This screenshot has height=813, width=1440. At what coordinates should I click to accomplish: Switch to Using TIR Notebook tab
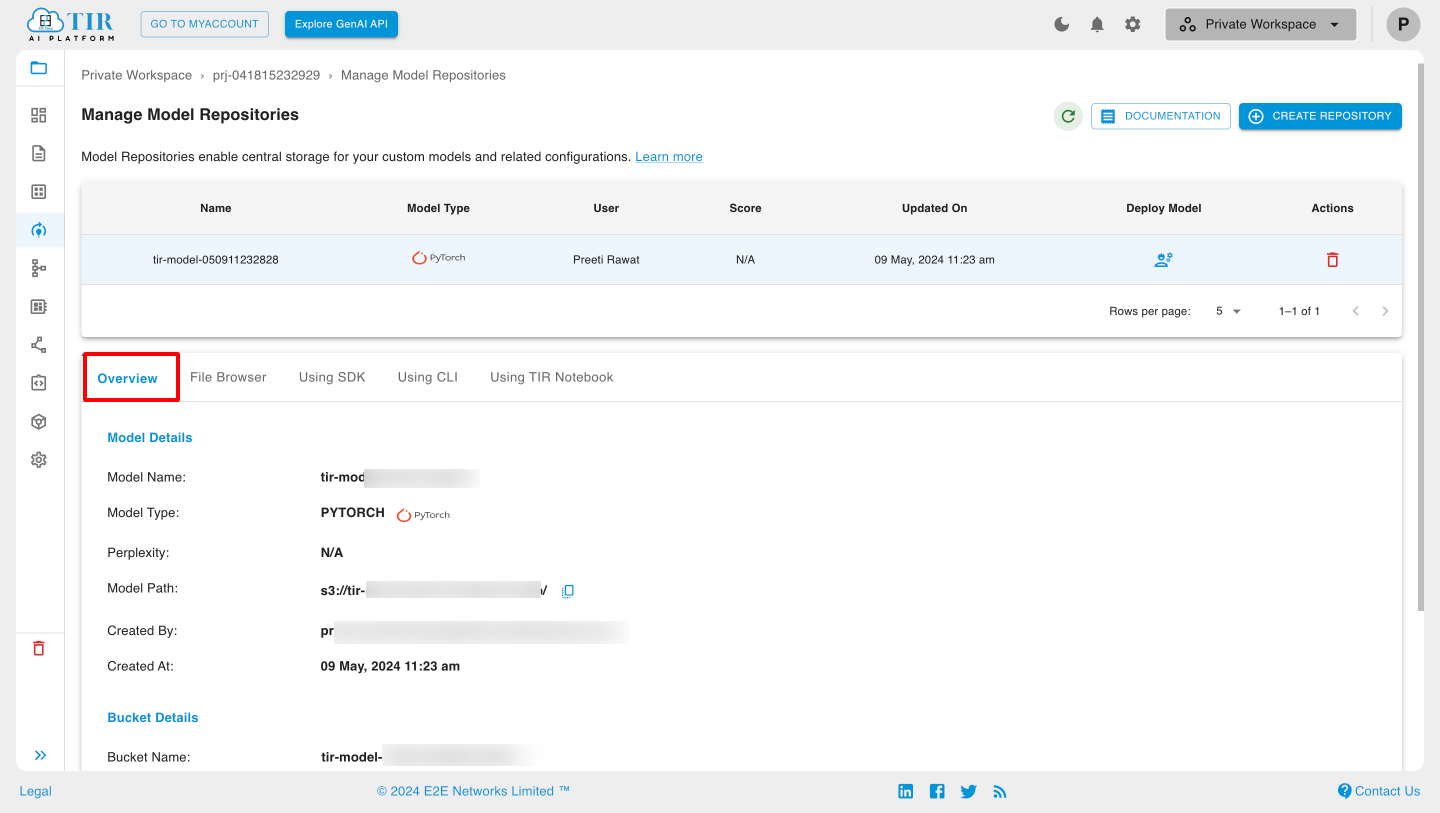point(552,377)
